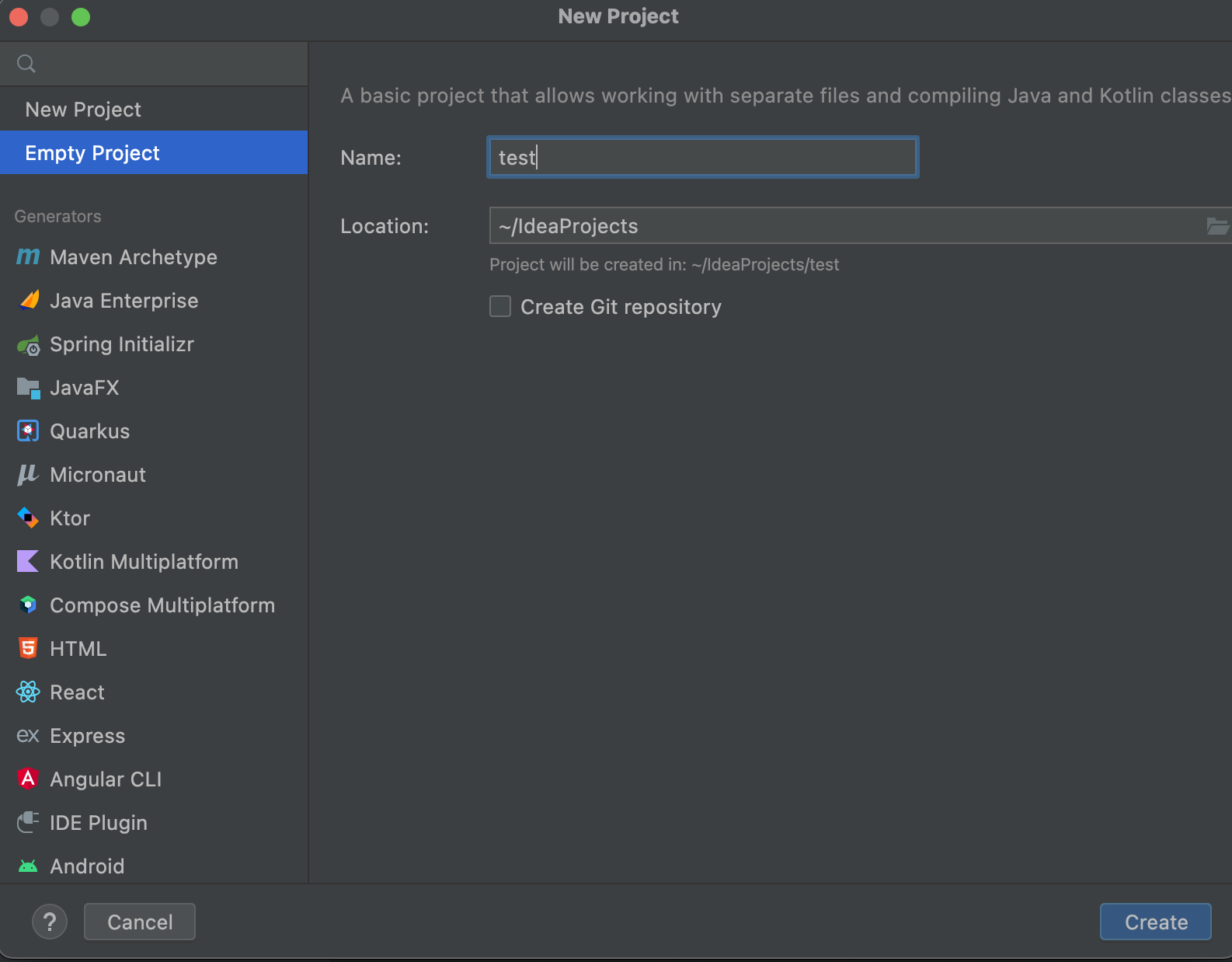Click the search magnifier icon

26,64
